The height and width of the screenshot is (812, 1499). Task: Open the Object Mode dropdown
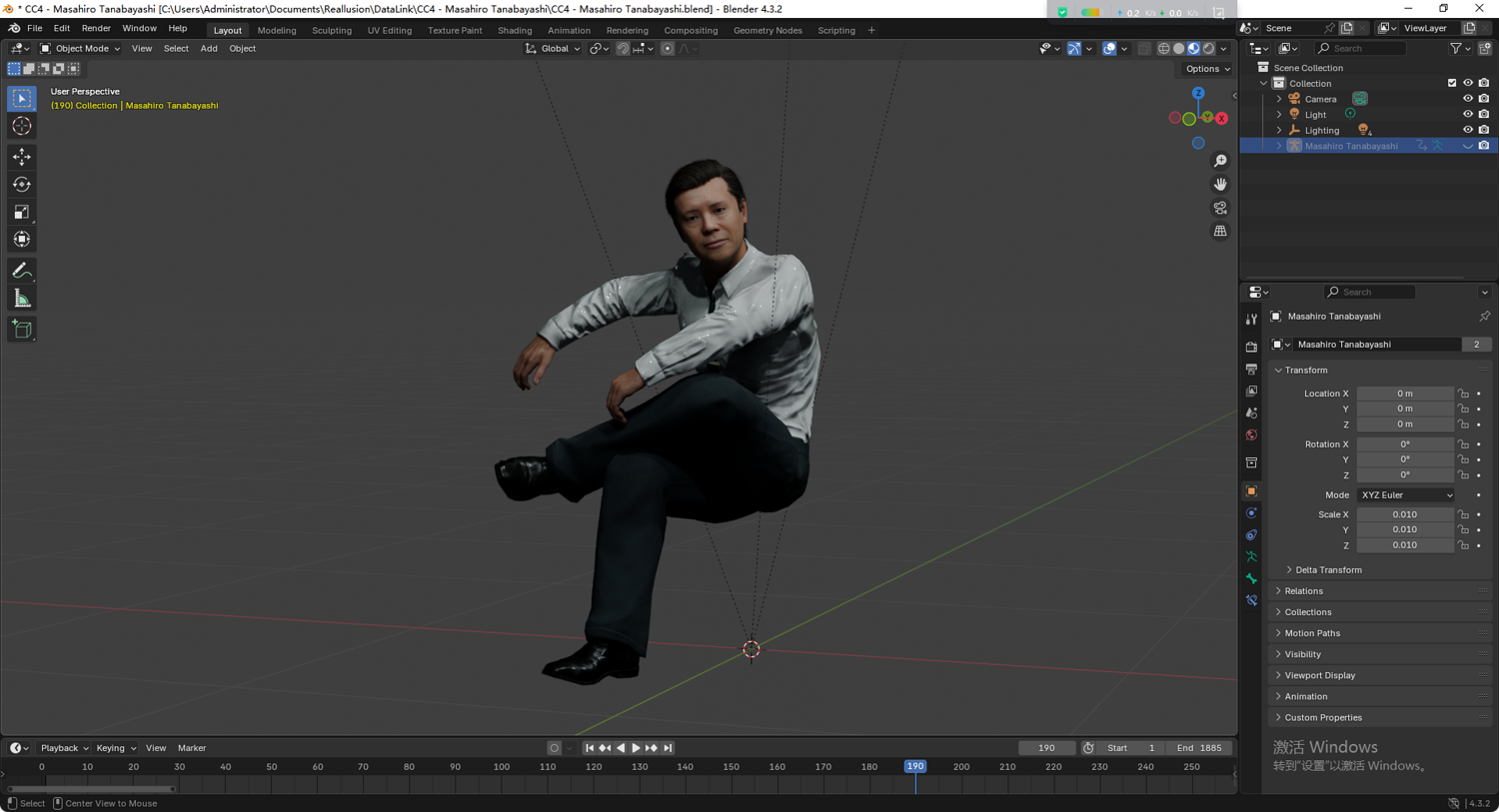[x=80, y=48]
